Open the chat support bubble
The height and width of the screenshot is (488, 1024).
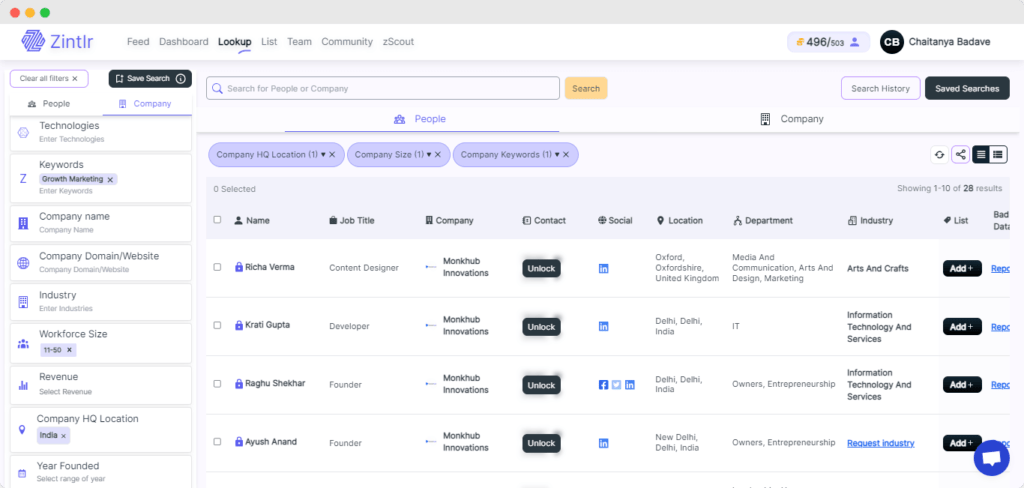pyautogui.click(x=990, y=457)
